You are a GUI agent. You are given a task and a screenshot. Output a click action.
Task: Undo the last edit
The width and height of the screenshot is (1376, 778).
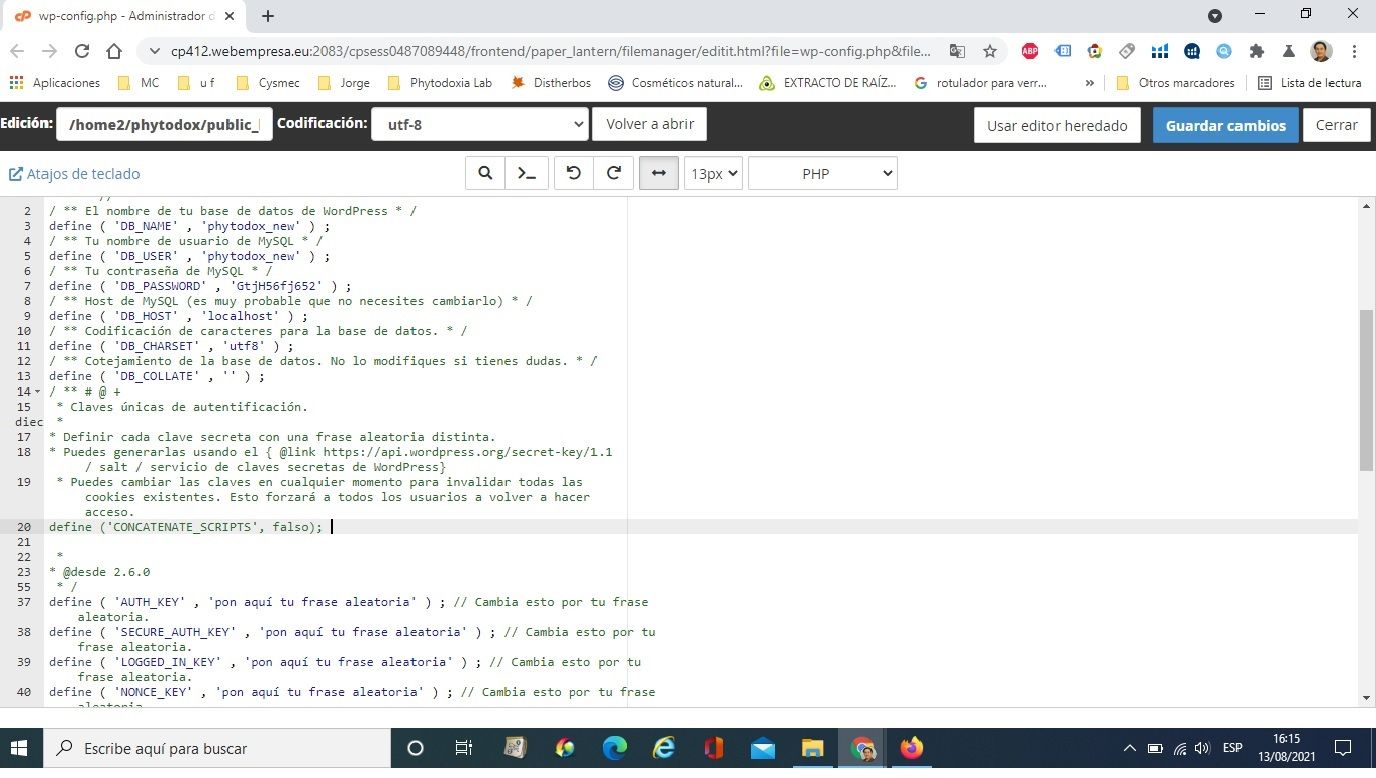coord(573,173)
